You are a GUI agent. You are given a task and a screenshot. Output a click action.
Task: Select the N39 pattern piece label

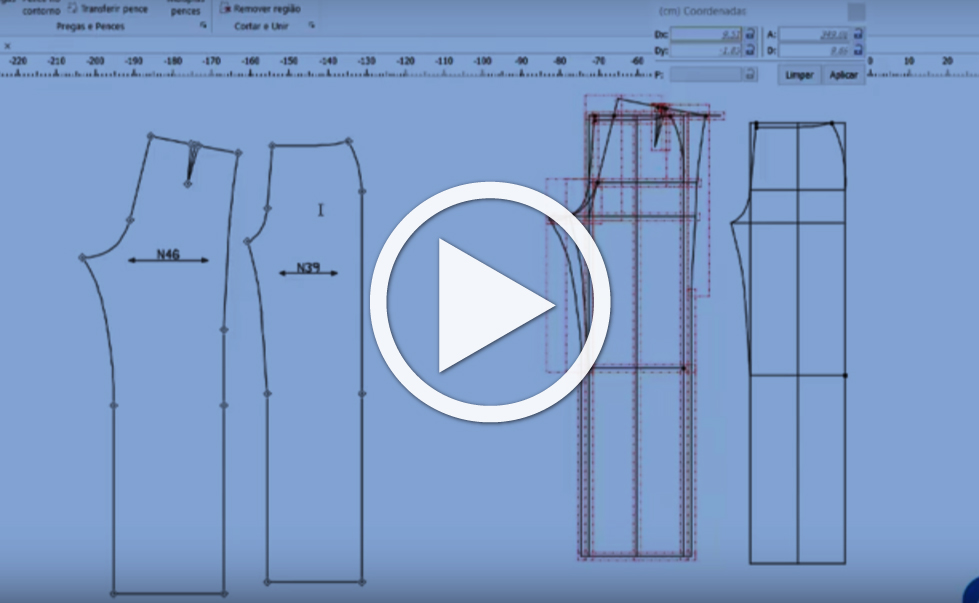pyautogui.click(x=308, y=267)
